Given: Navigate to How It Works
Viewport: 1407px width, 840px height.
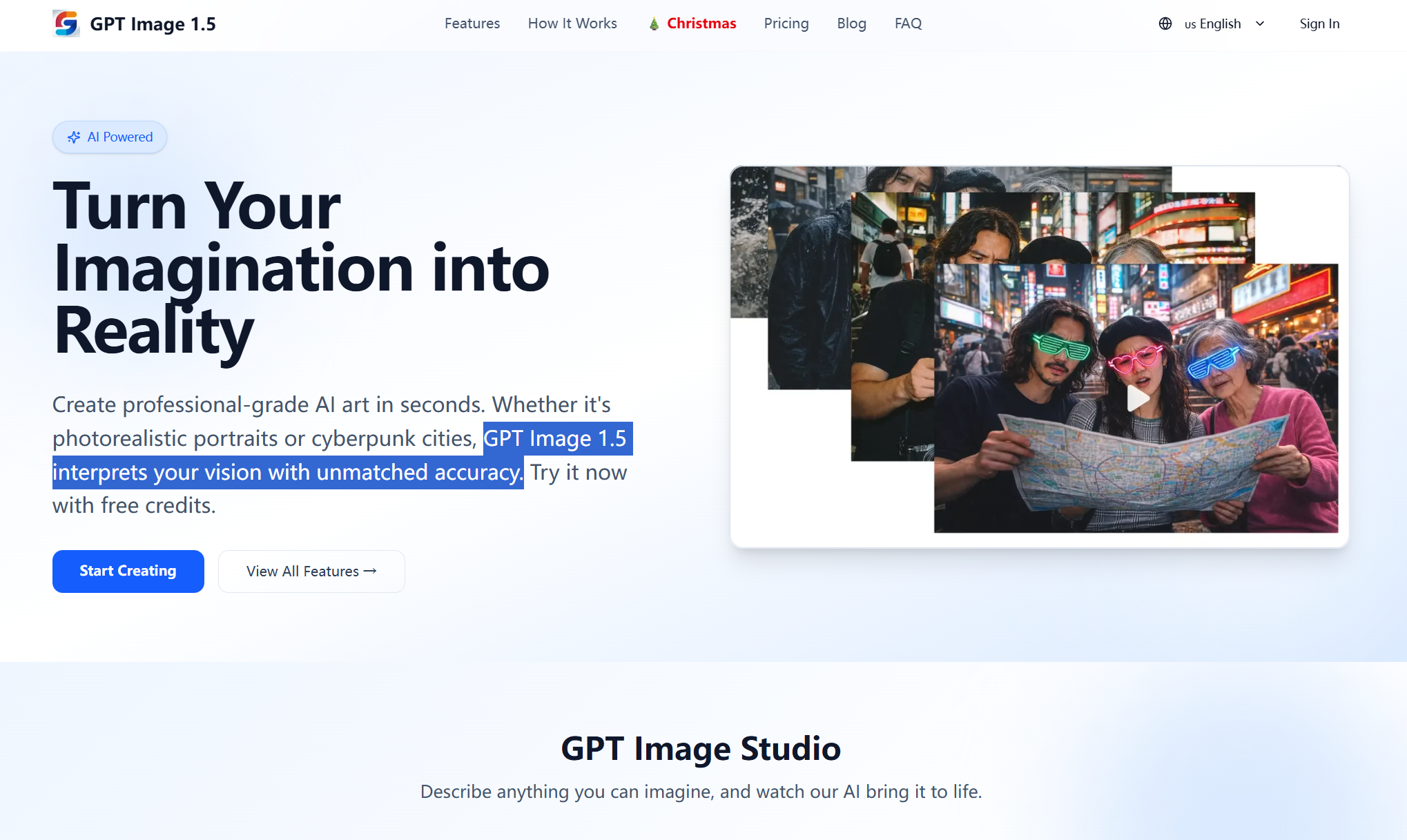Looking at the screenshot, I should tap(572, 23).
